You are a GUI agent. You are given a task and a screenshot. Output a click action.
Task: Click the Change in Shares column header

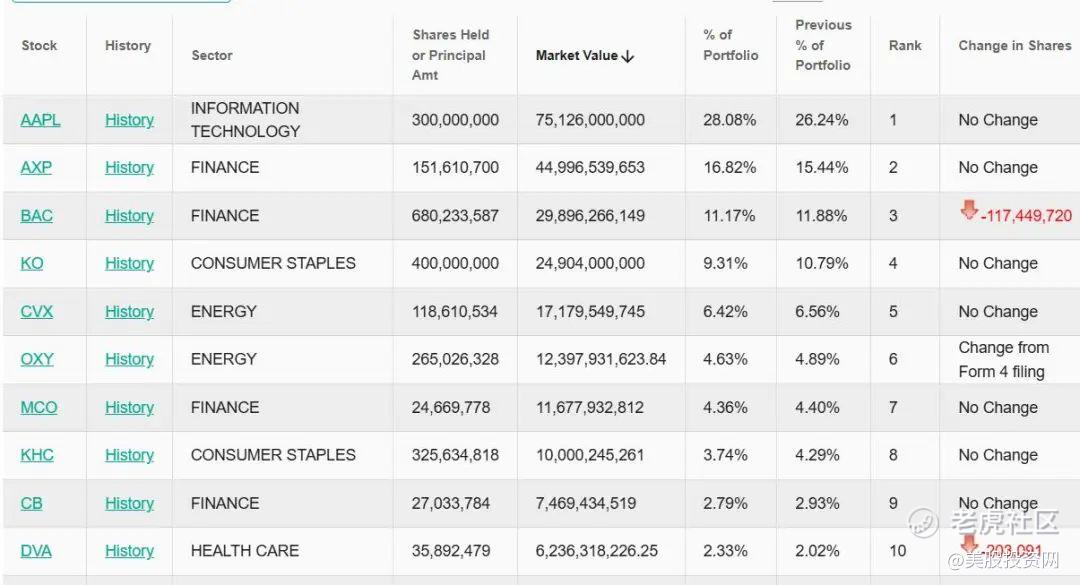[1014, 46]
